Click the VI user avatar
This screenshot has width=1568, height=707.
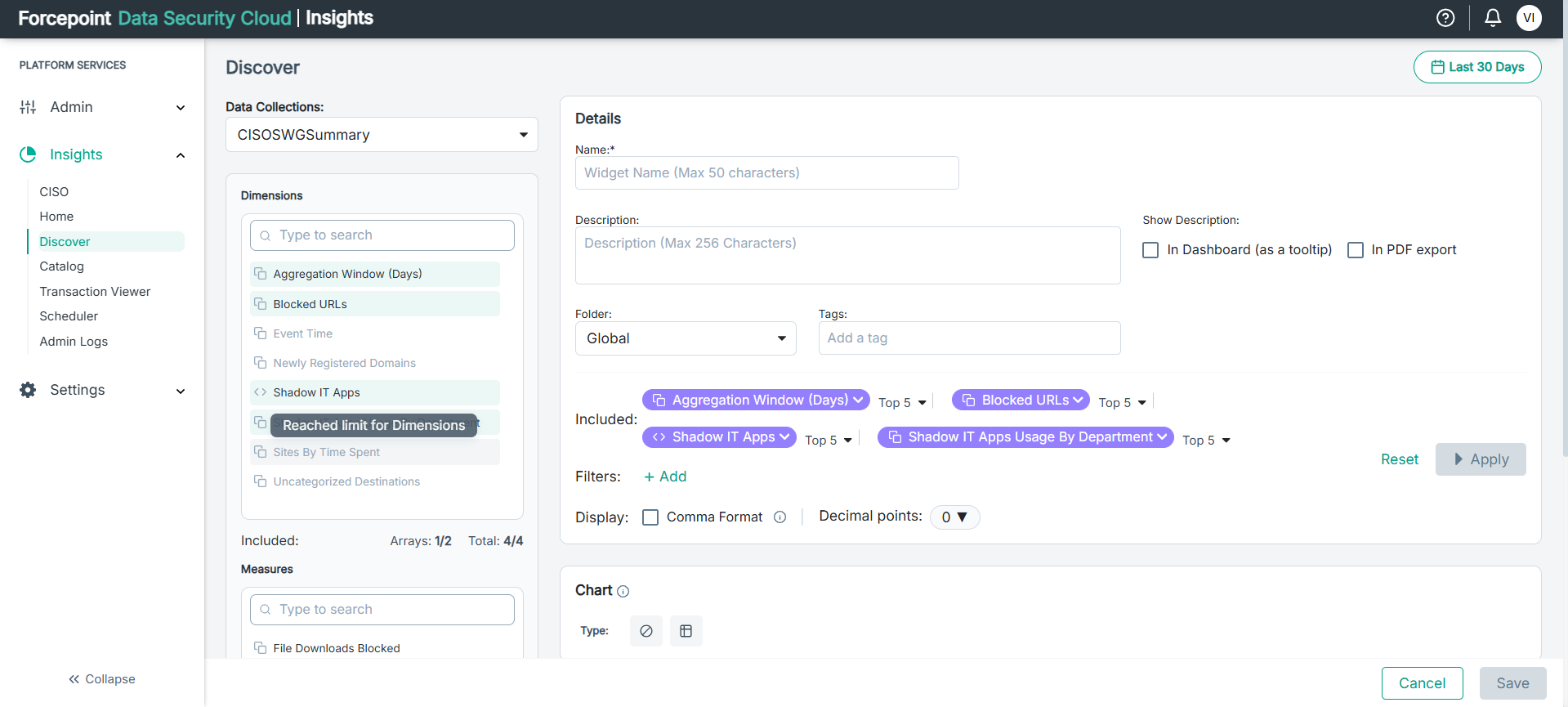1528,18
